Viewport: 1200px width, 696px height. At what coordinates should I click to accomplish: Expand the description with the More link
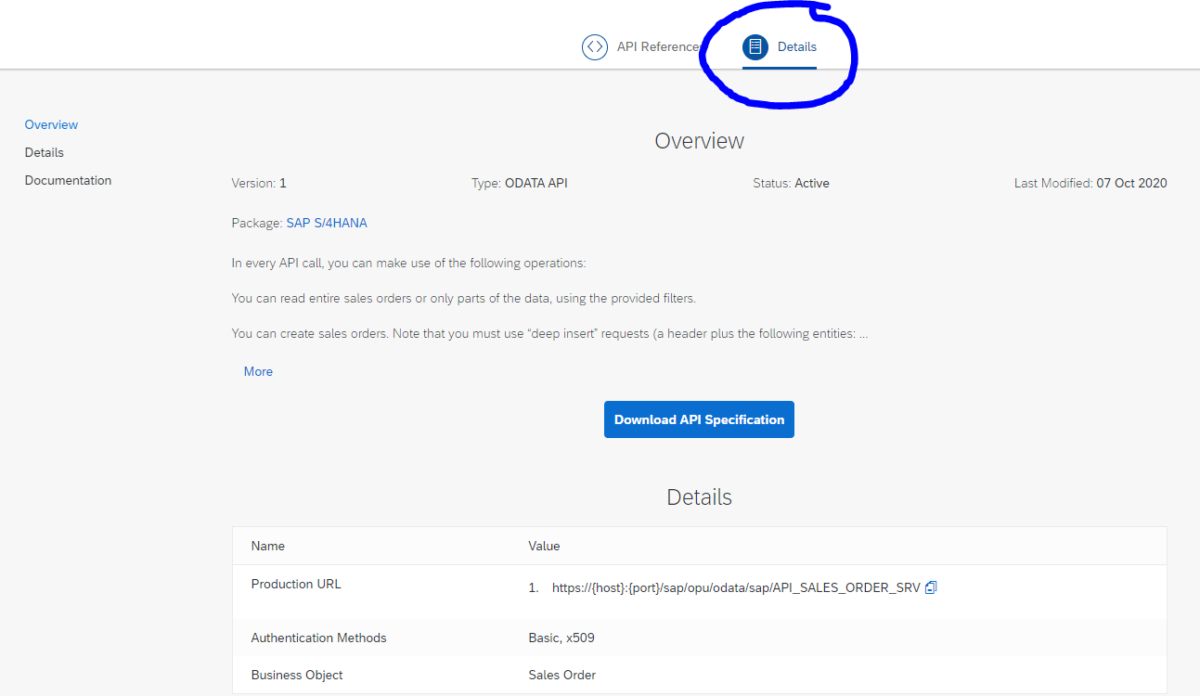click(x=258, y=371)
